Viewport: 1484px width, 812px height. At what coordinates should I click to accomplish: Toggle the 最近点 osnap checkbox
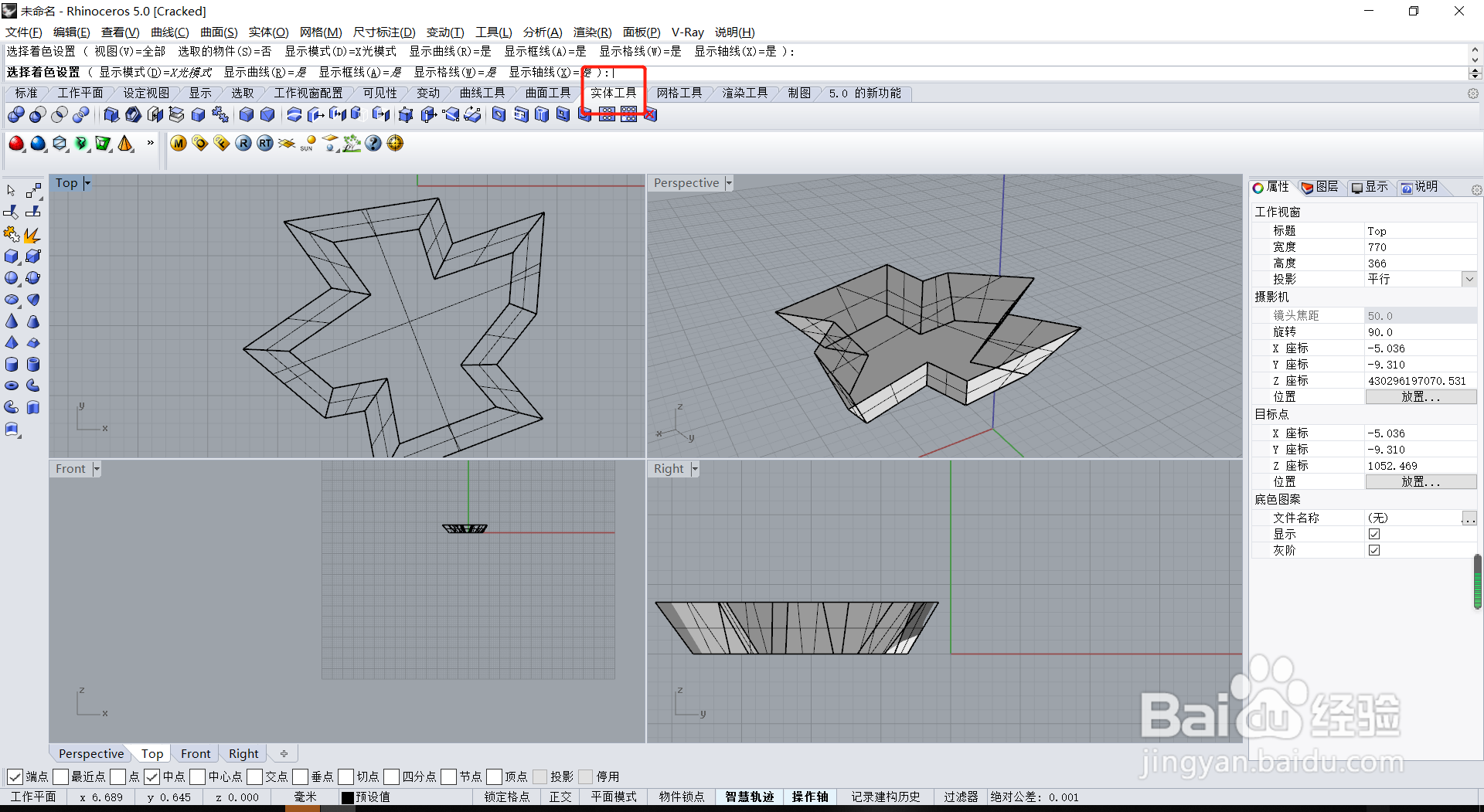(x=60, y=776)
